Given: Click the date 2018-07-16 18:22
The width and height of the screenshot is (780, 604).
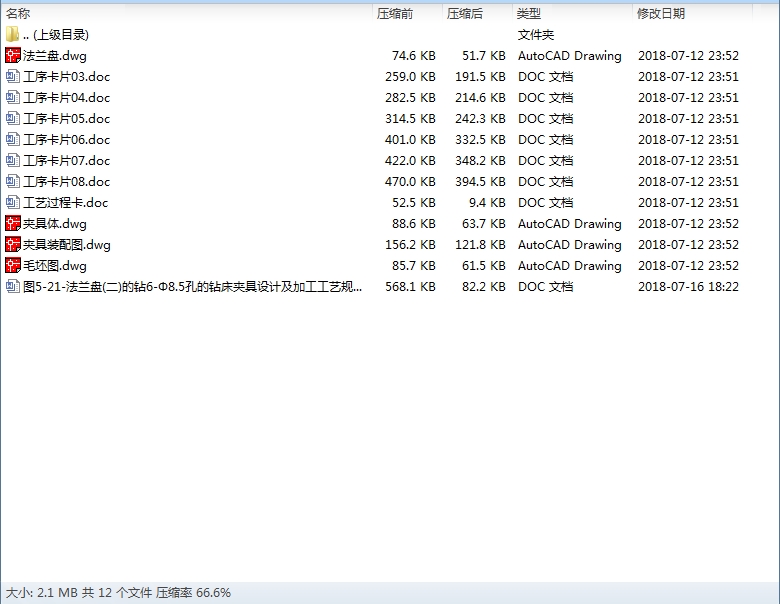Looking at the screenshot, I should point(688,287).
